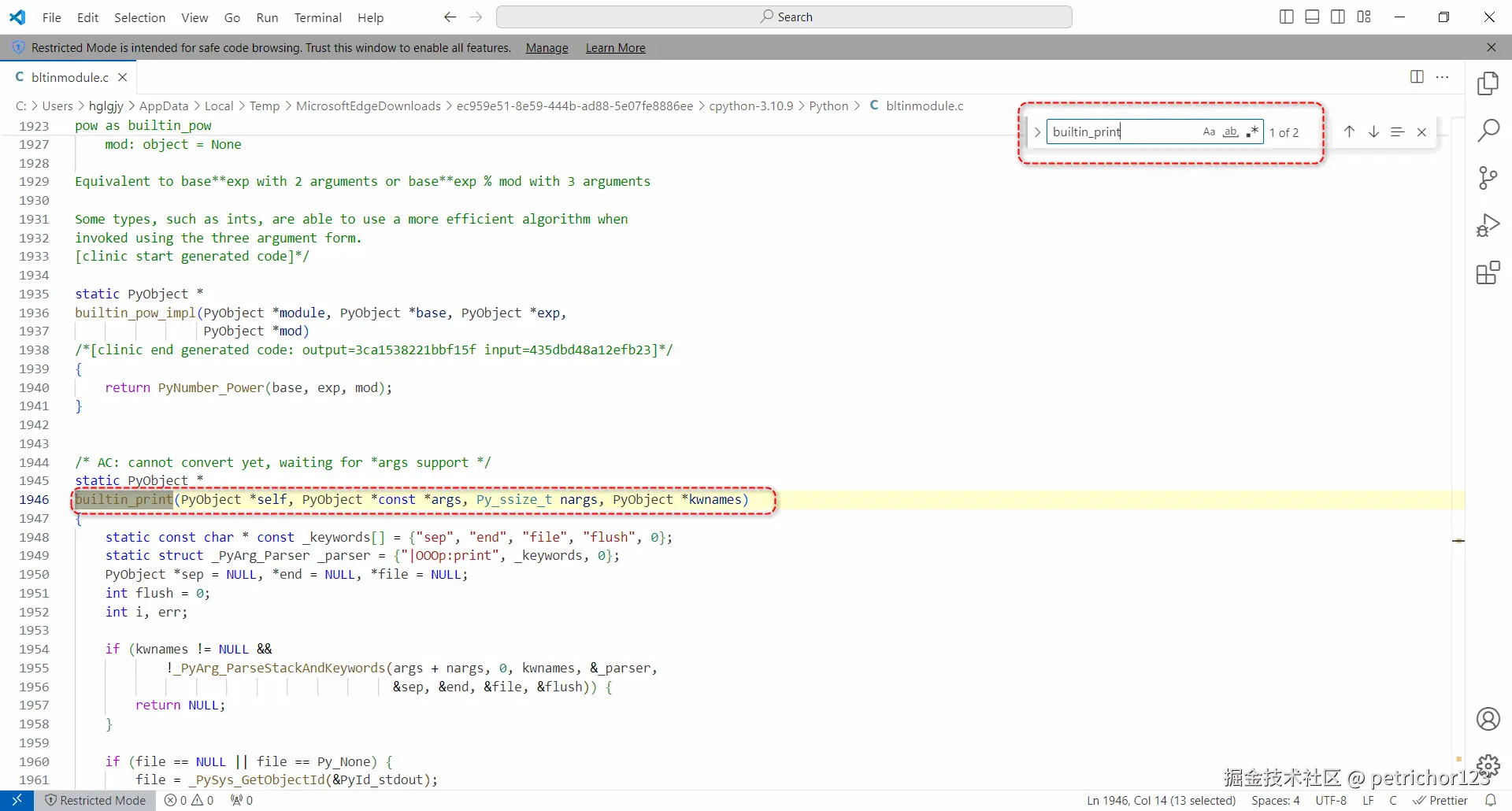Toggle Match Case in find widget
Image resolution: width=1512 pixels, height=811 pixels.
tap(1209, 131)
